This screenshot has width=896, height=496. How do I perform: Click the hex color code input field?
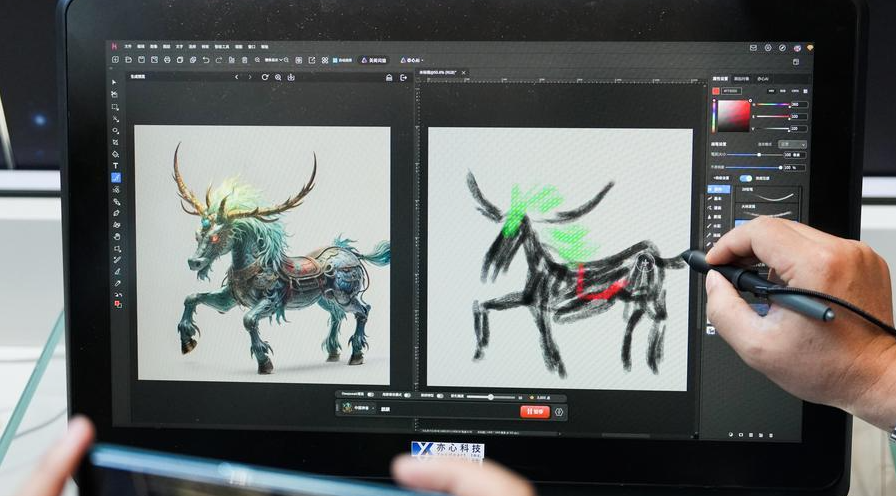(731, 91)
